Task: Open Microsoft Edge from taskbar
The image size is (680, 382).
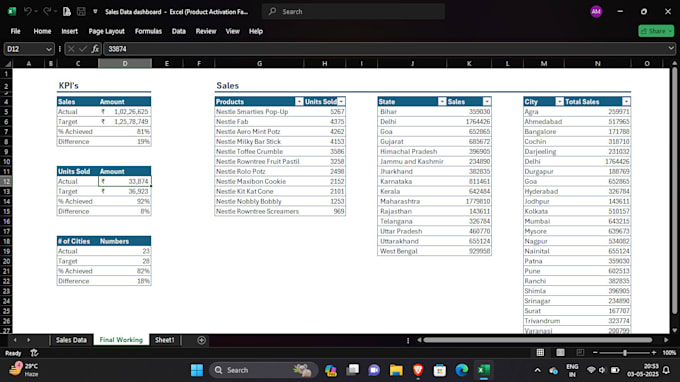Action: 461,370
